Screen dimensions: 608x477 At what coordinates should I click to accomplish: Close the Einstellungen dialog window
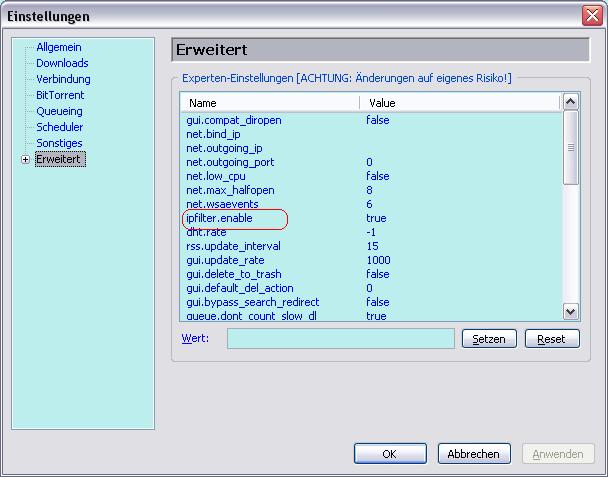pos(591,16)
